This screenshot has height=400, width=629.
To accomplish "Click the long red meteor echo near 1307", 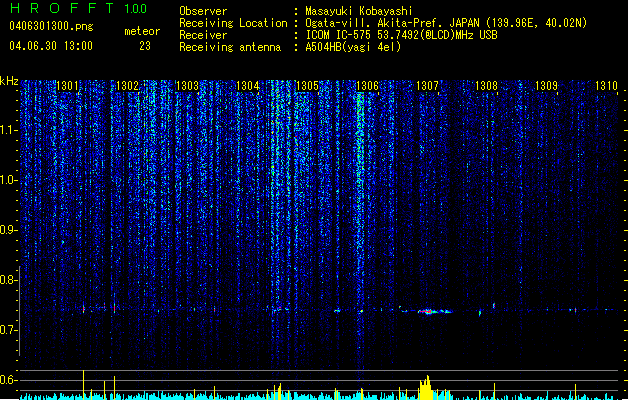I will pos(434,311).
